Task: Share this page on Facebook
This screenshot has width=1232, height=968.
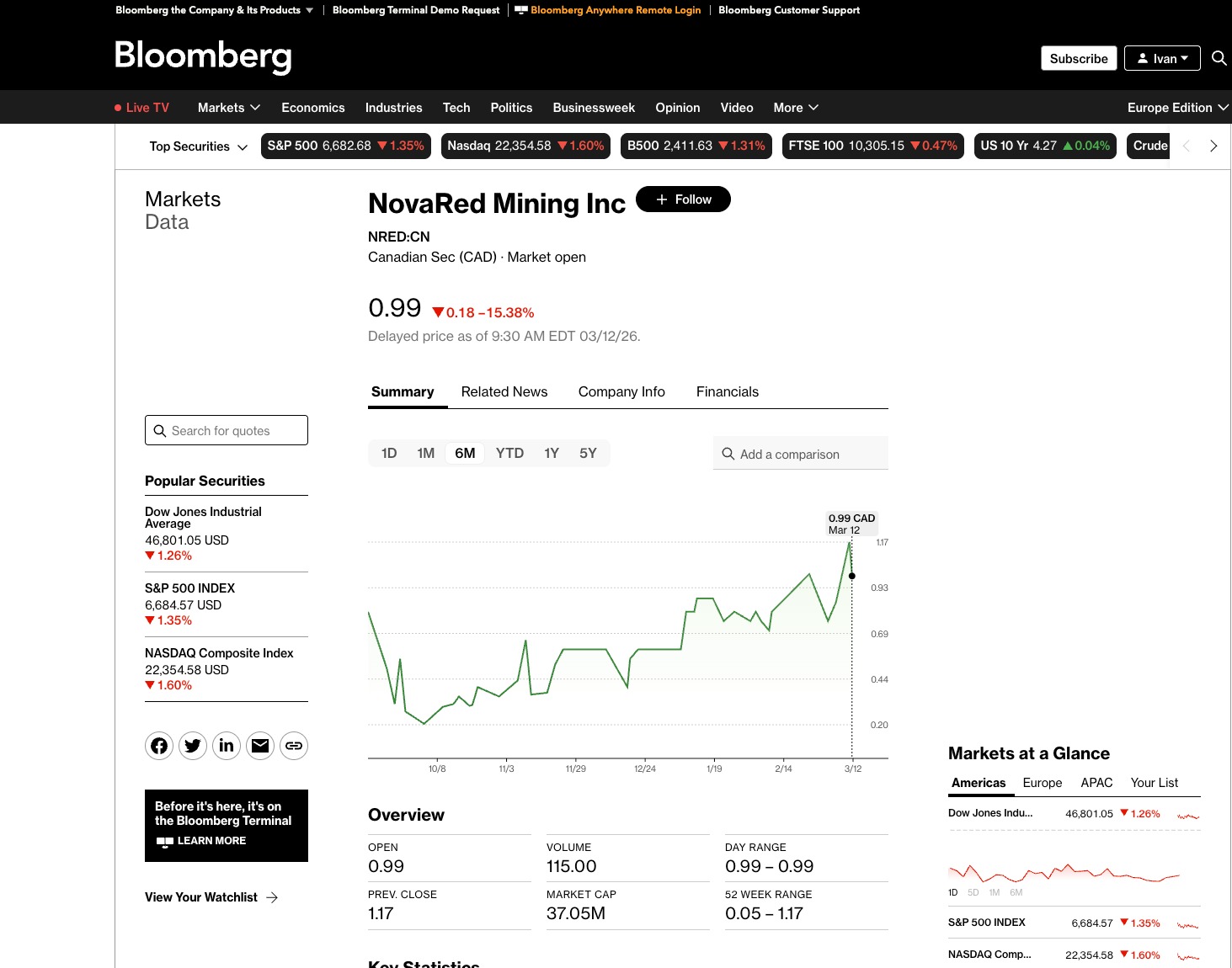Action: [x=159, y=746]
